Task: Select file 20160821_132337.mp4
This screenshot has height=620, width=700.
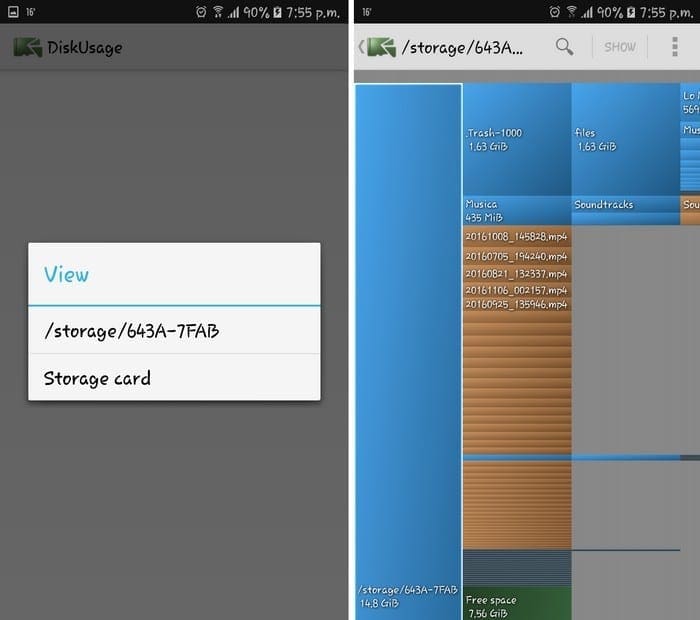Action: tap(517, 274)
